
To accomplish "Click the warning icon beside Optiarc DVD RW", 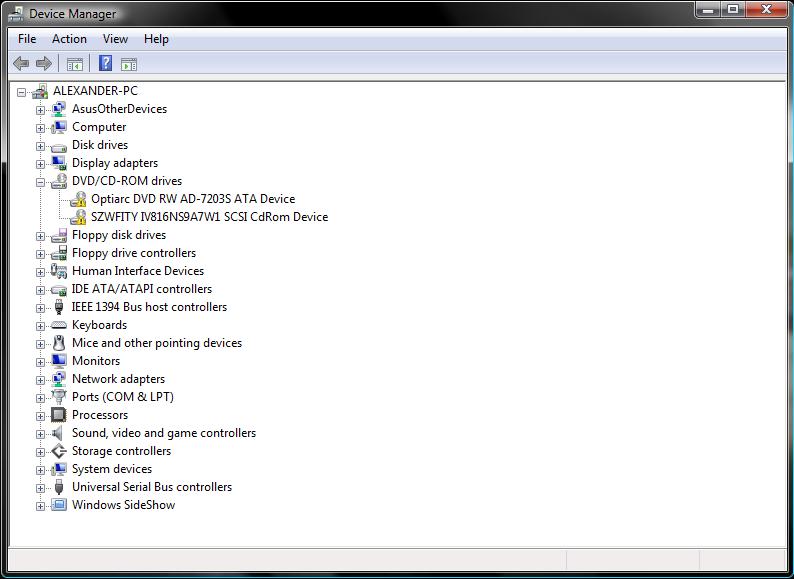I will [78, 199].
